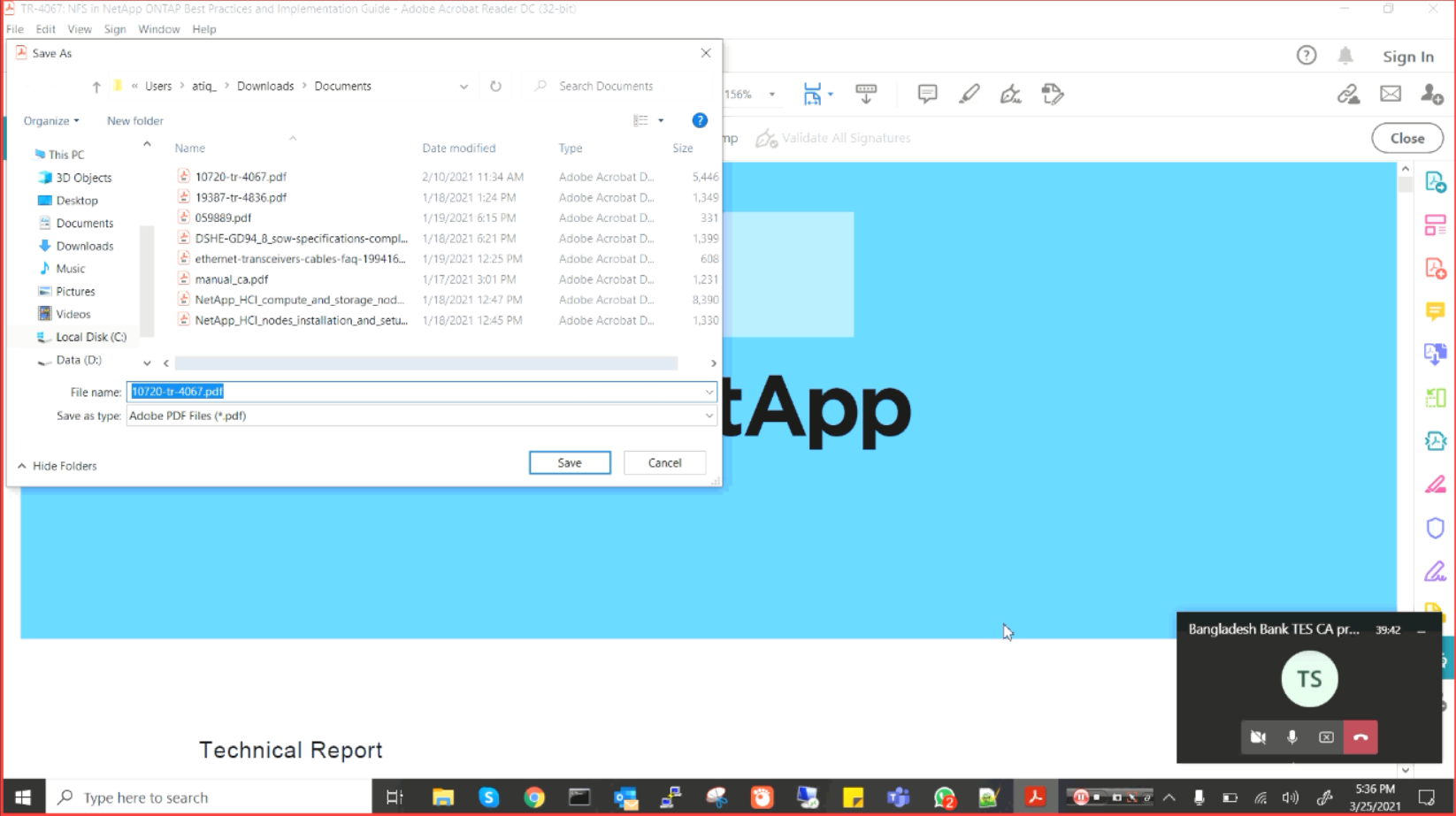Image resolution: width=1456 pixels, height=816 pixels.
Task: Select file 19387-tr-4836.pdf
Action: [x=241, y=197]
